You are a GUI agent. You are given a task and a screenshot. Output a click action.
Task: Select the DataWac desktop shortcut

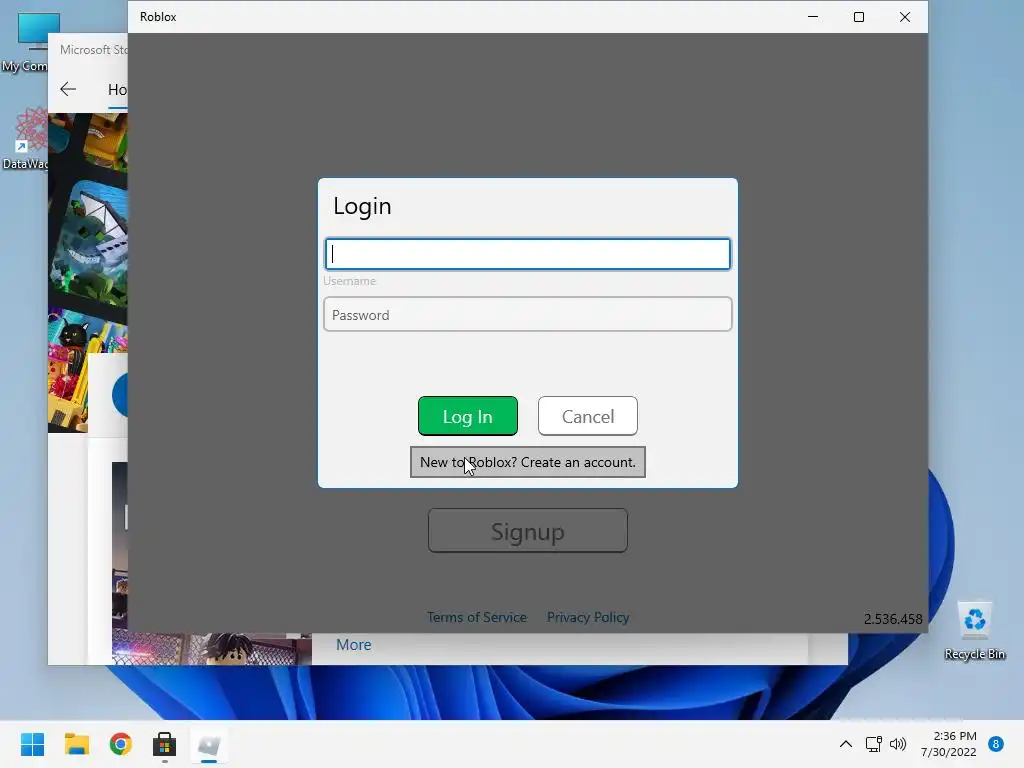point(24,139)
